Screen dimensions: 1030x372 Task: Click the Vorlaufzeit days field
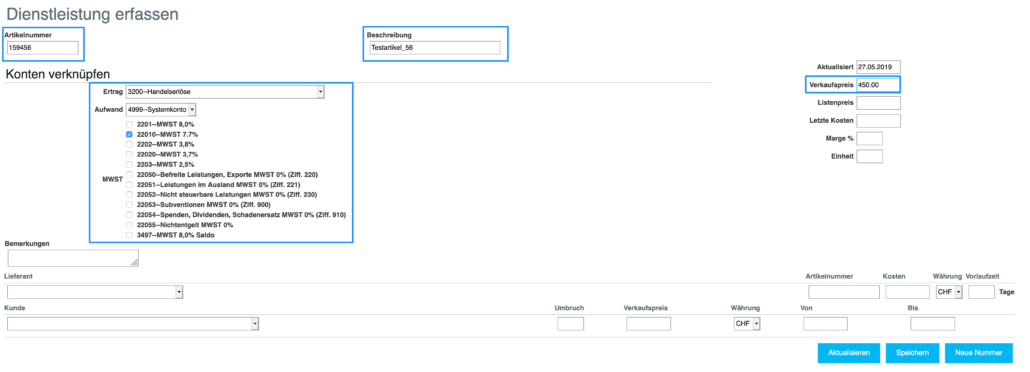click(x=981, y=292)
